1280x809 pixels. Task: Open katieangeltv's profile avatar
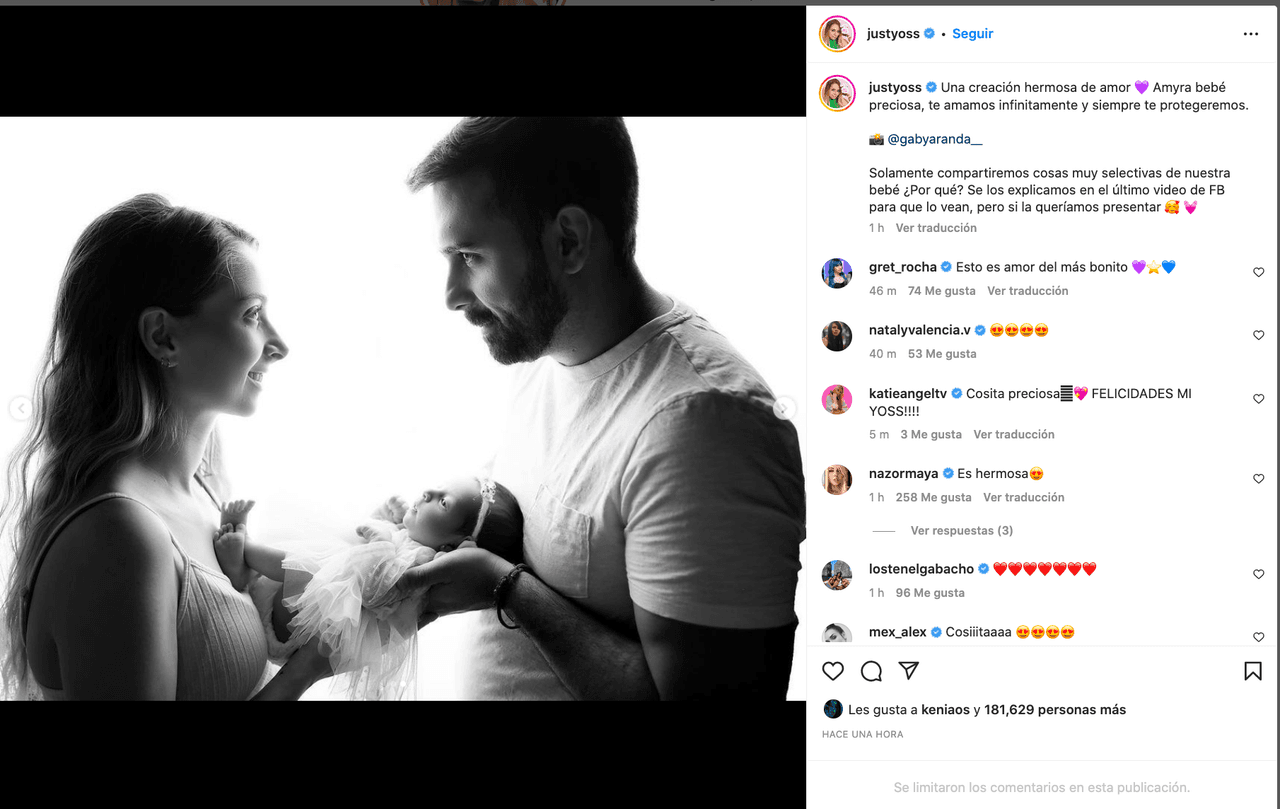837,400
